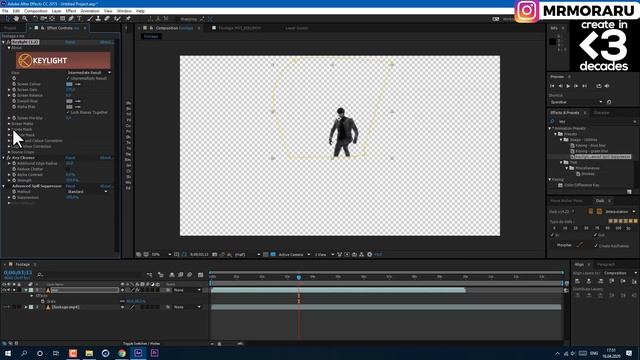Select the Roto Brush tool

point(117,19)
